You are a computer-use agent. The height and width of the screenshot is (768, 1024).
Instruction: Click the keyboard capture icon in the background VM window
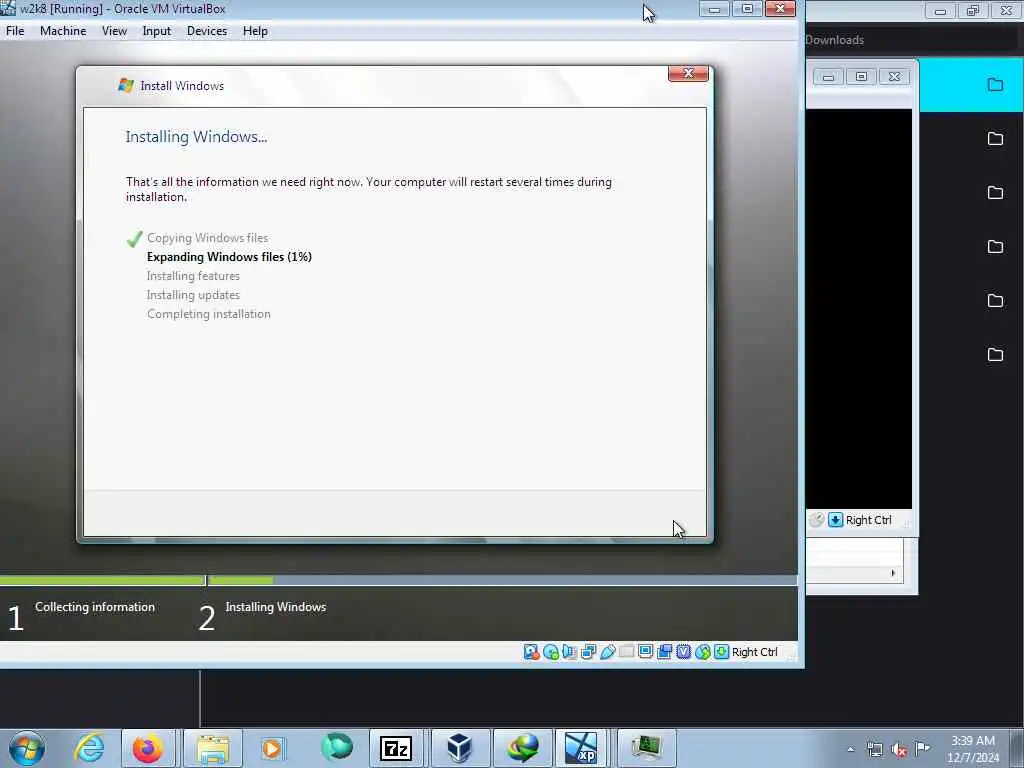(835, 520)
